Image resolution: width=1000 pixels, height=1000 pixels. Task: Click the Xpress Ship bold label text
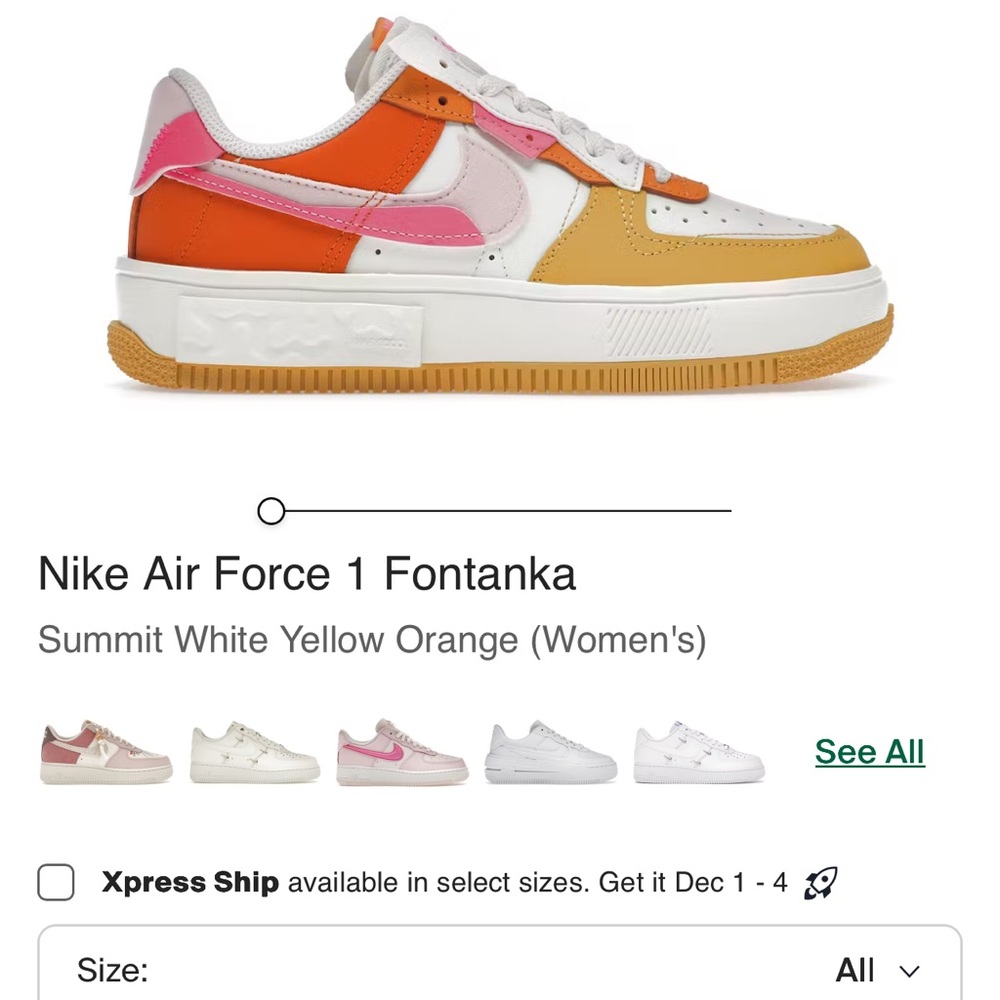click(190, 882)
